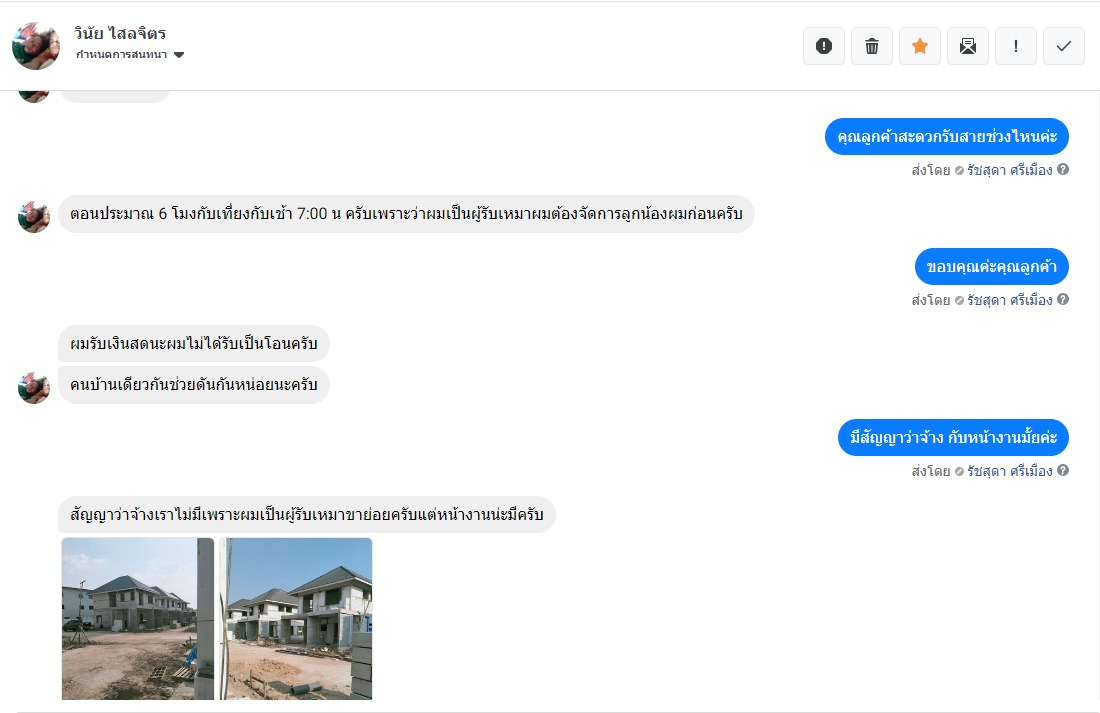Screen dimensions: 1100x713
Task: Click help icon under มีสัญญาว่าจ้าง message
Action: (1063, 470)
